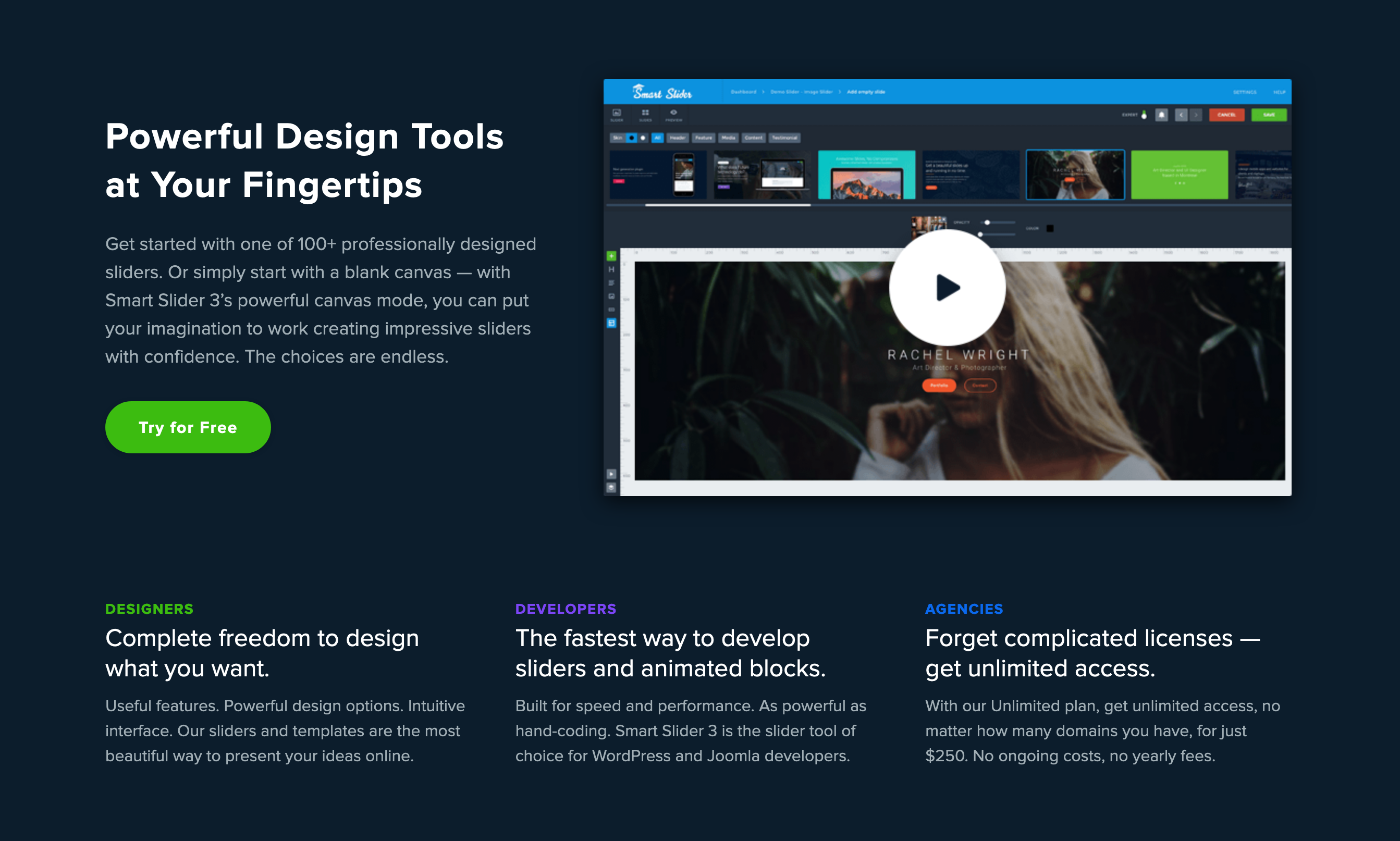Go to next slide with right arrow

(1196, 115)
